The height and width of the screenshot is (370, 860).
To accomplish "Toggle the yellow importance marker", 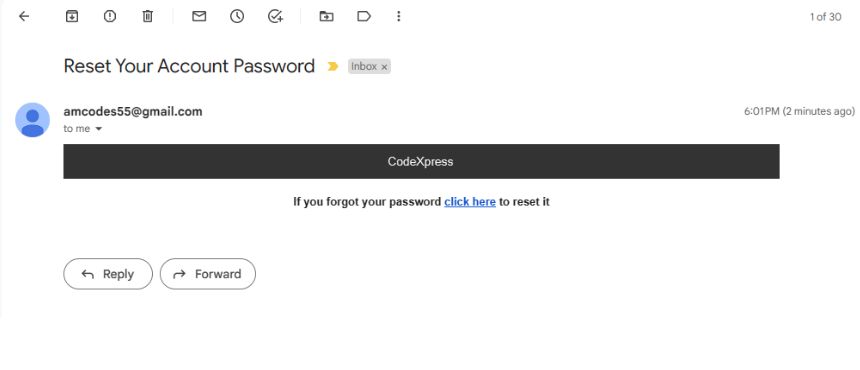I will [x=333, y=66].
